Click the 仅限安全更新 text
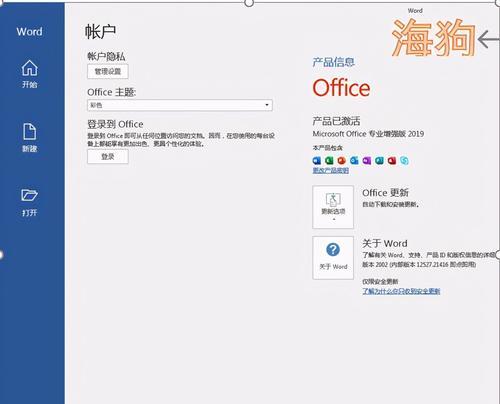The image size is (500, 404). click(x=380, y=281)
